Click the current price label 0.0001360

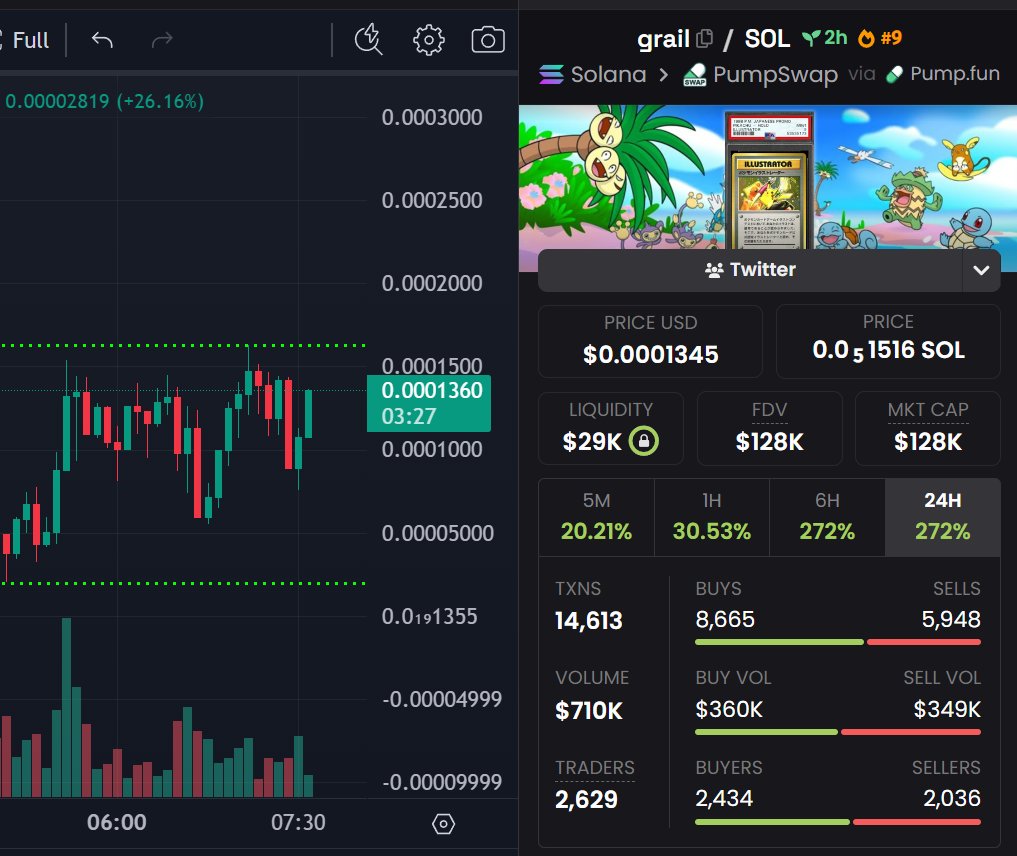coord(429,403)
